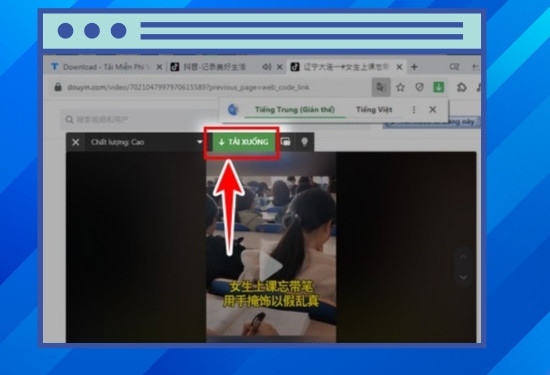
Task: Click the green TẢI XUỐNG download button
Action: [x=243, y=142]
